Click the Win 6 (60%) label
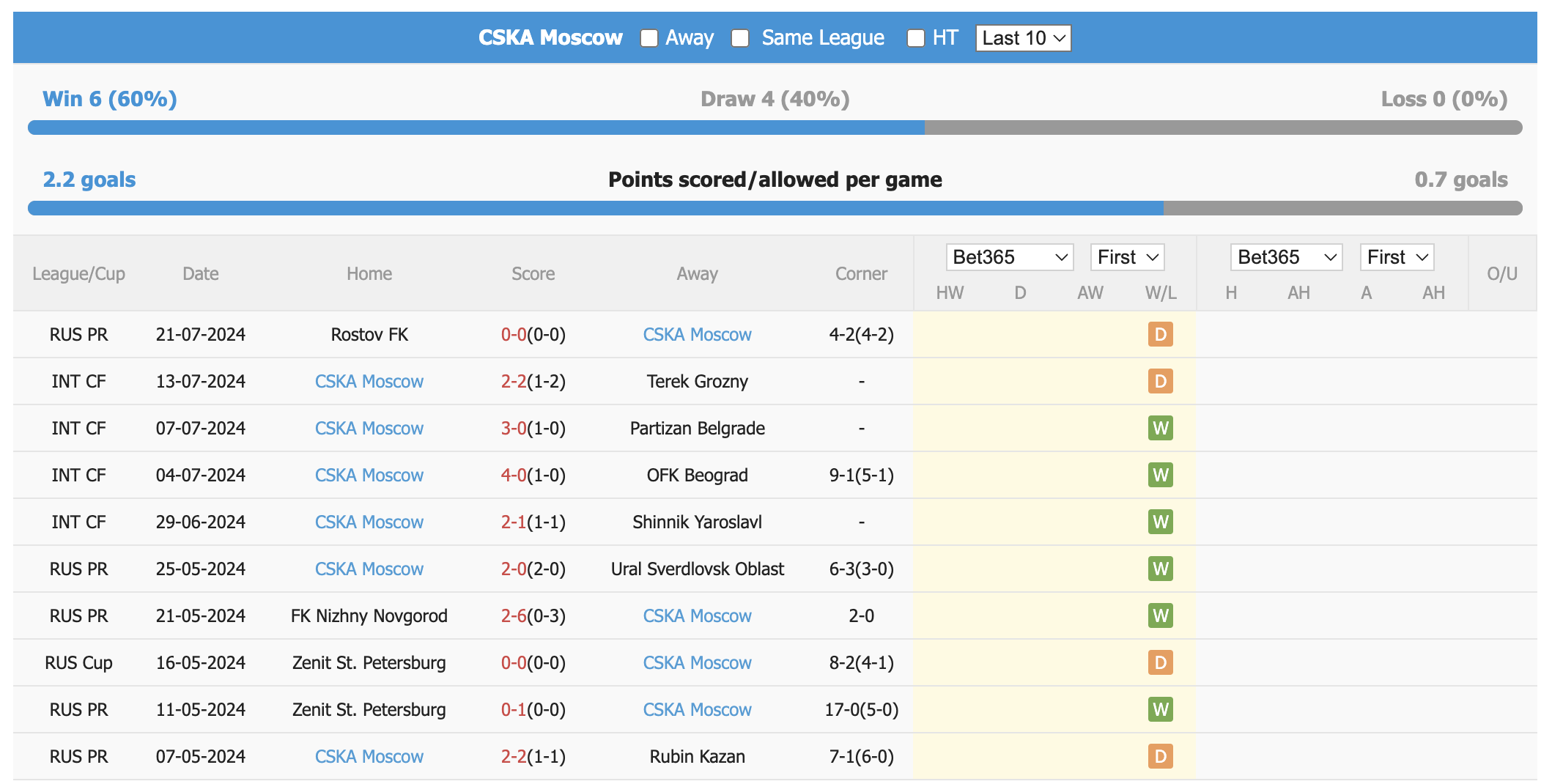This screenshot has width=1552, height=784. pyautogui.click(x=110, y=99)
